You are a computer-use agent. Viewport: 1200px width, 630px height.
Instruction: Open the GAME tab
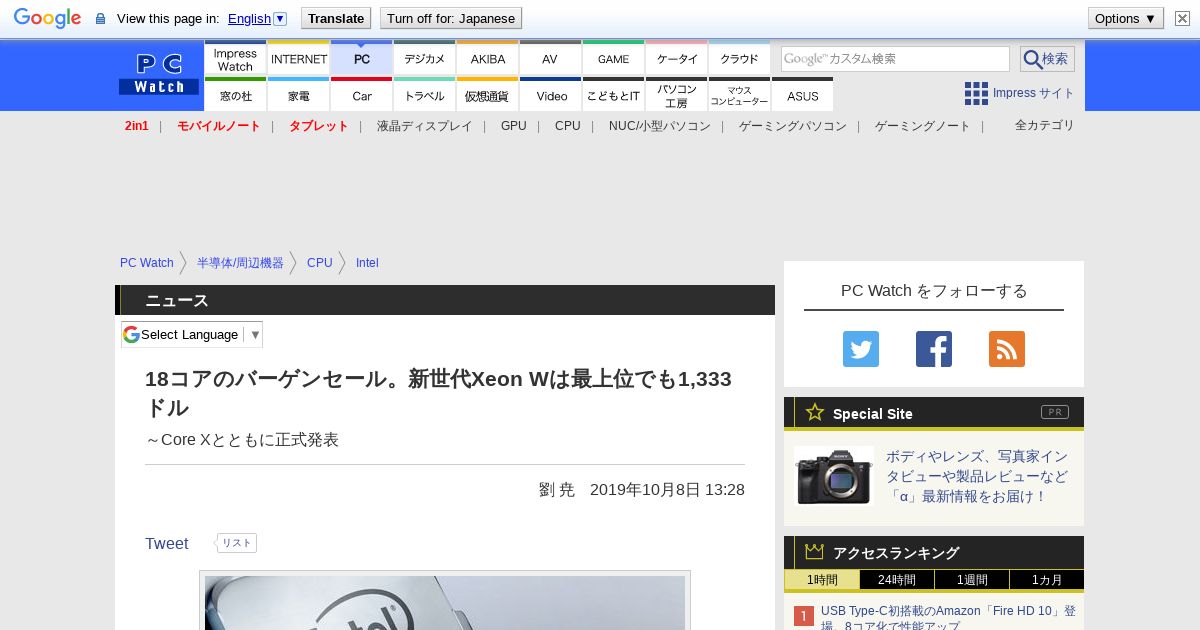614,59
